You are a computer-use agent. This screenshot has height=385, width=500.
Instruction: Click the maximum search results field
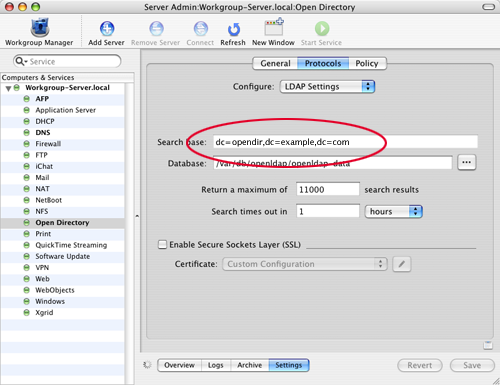328,189
